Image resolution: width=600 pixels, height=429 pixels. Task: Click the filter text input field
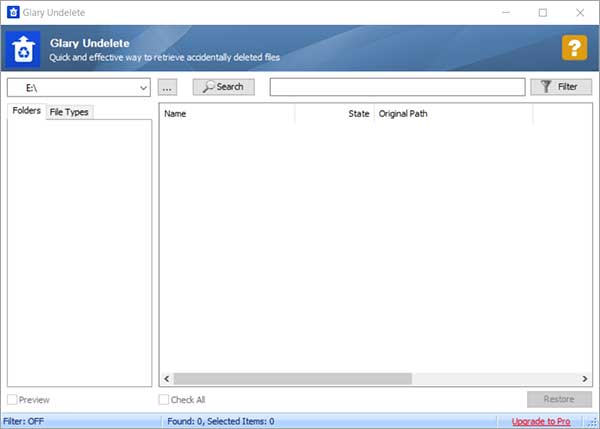pos(397,87)
